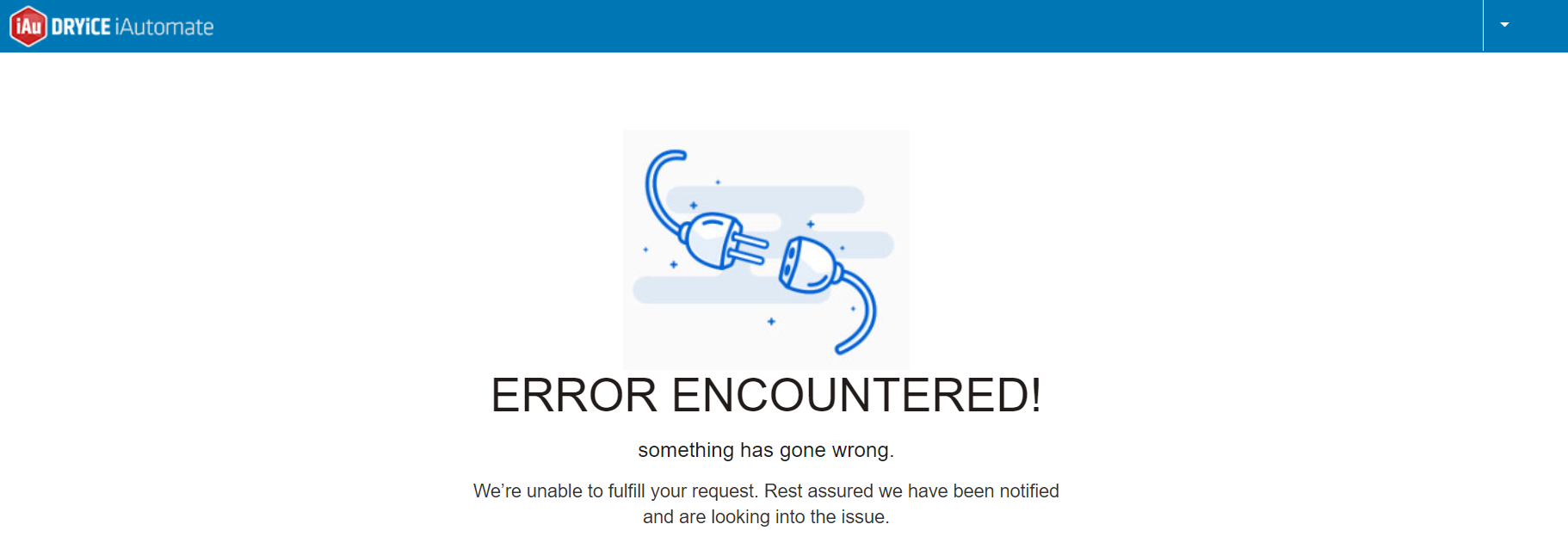This screenshot has height=549, width=1568.
Task: Click the socket connector icon
Action: [x=810, y=265]
